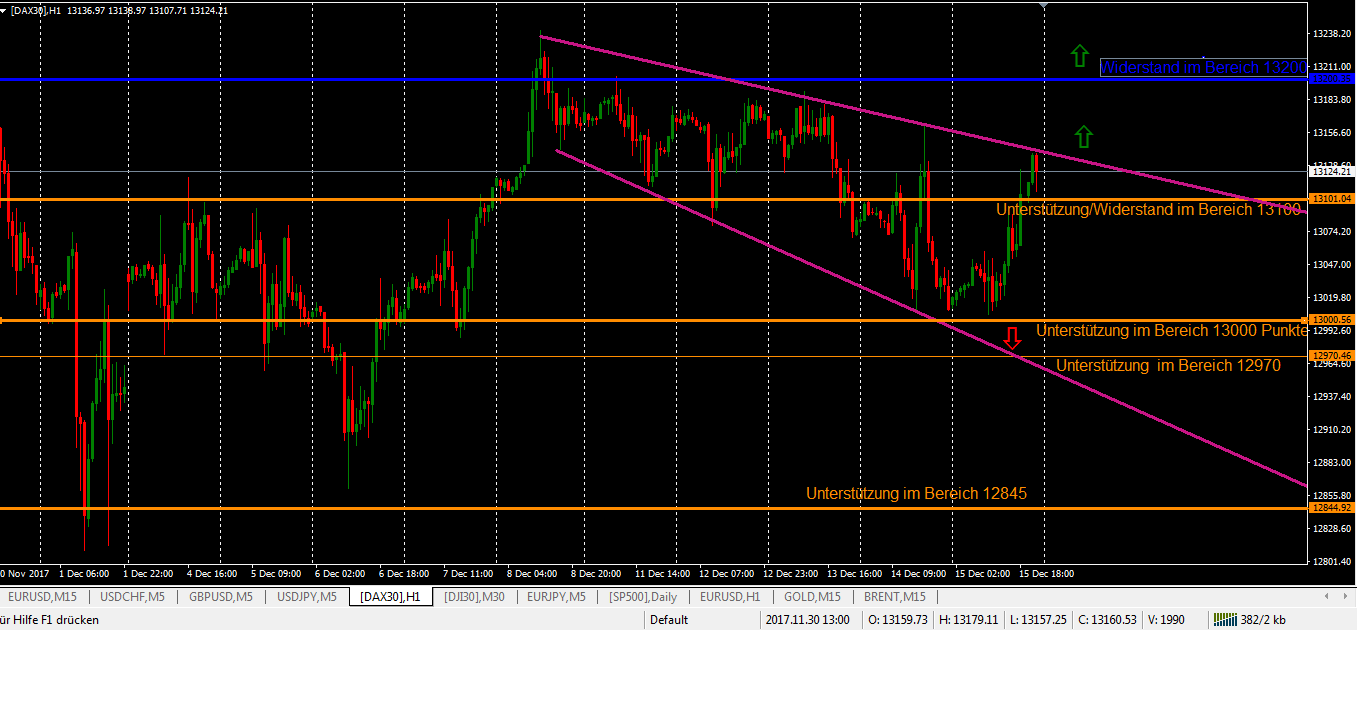This screenshot has width=1366, height=728.
Task: Click the active [DAX30],H1 tab
Action: (x=391, y=597)
